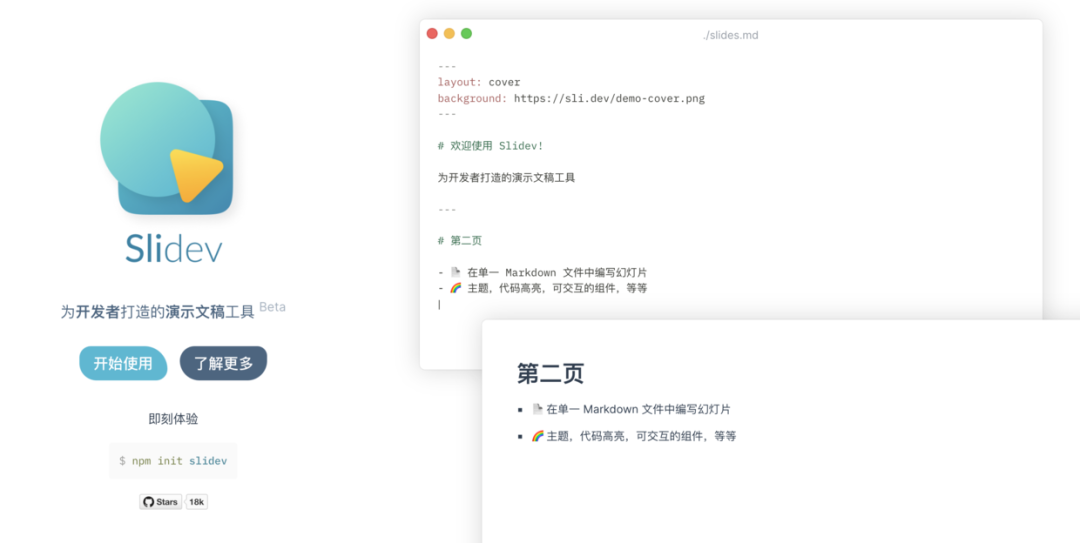
Task: Click the 'layout: cover' line in editor
Action: 479,82
